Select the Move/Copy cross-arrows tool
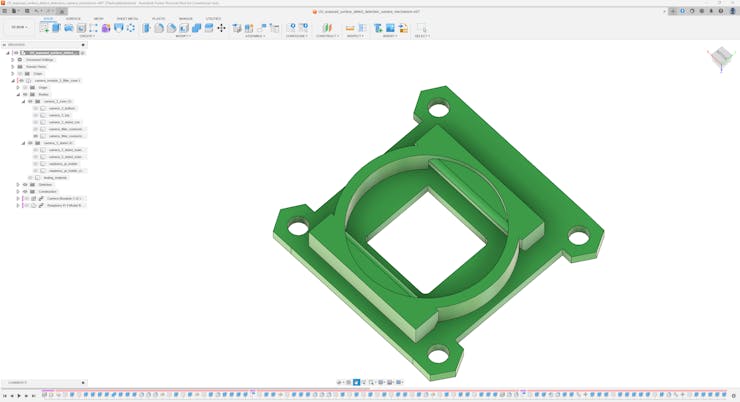 tap(221, 28)
